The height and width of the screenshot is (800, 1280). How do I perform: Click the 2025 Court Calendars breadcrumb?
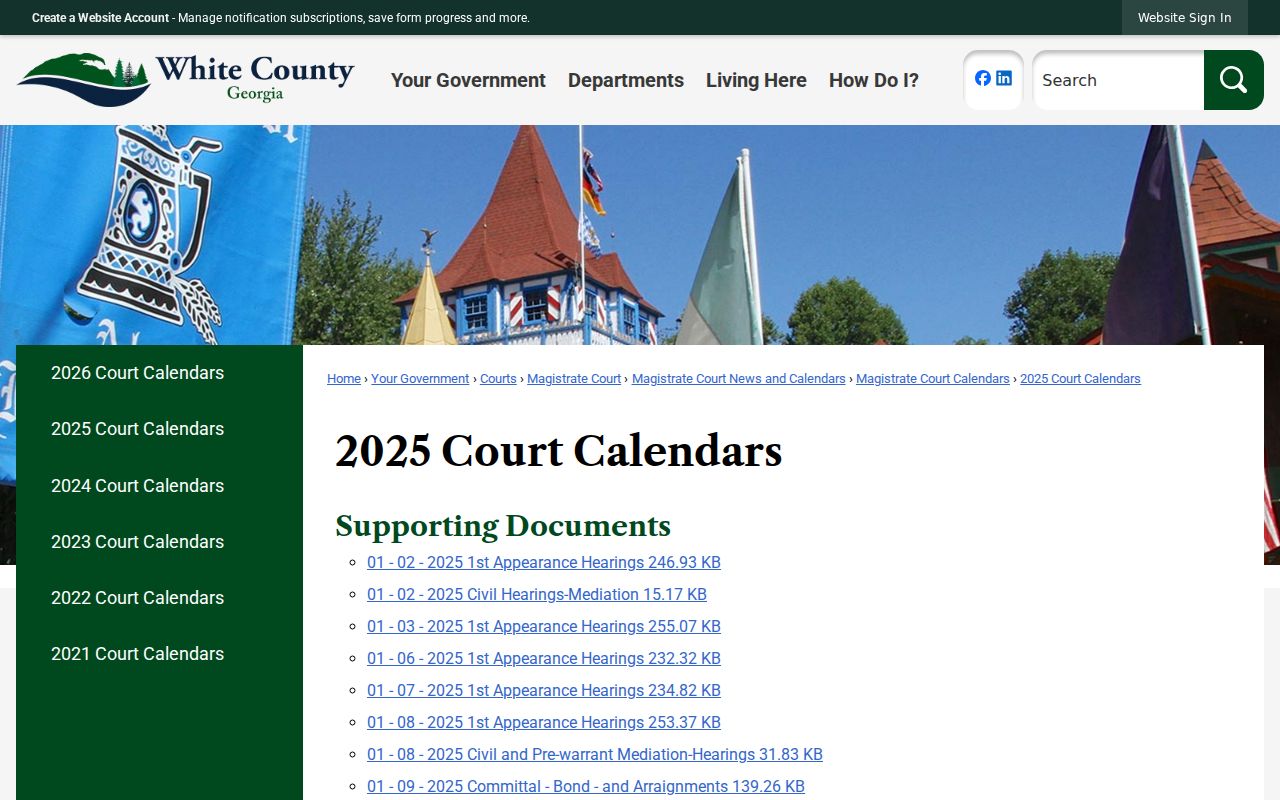[1080, 379]
